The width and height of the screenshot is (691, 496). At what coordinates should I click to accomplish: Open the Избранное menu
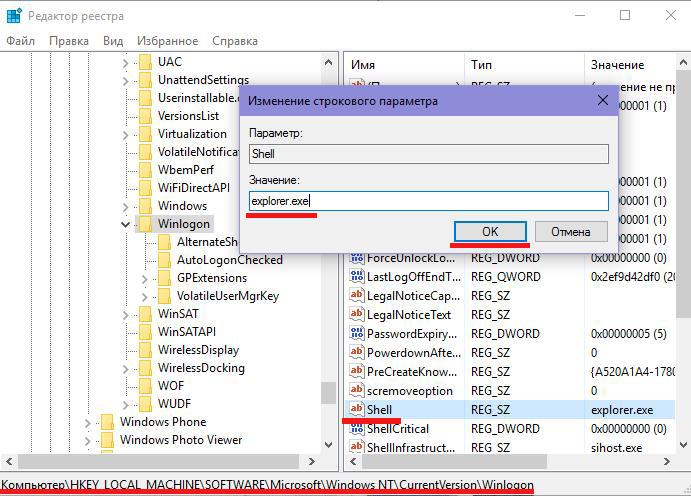point(167,41)
